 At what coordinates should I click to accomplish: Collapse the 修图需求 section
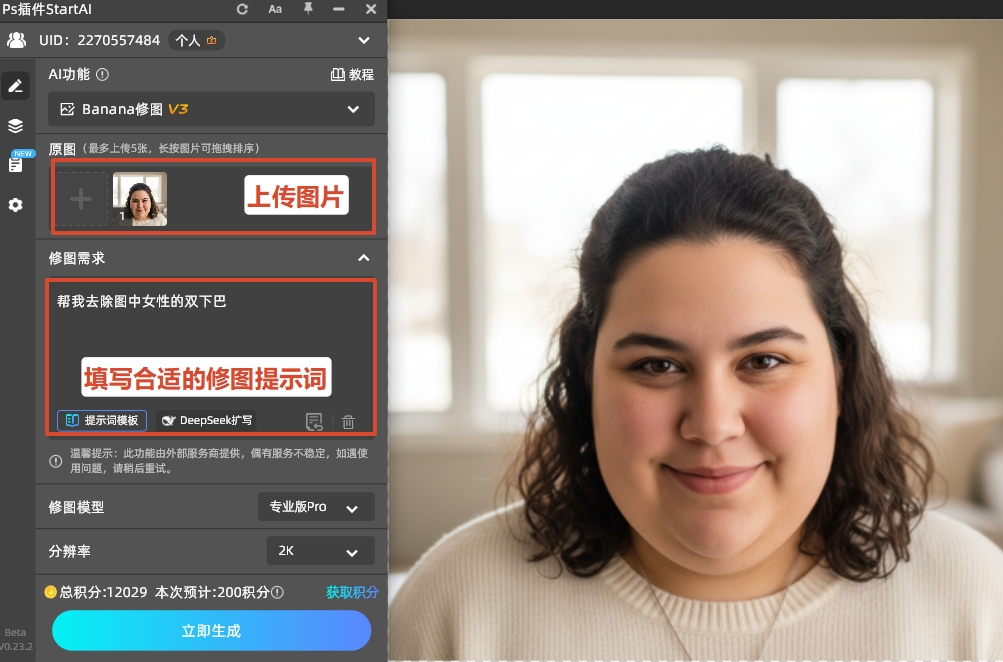click(x=364, y=258)
